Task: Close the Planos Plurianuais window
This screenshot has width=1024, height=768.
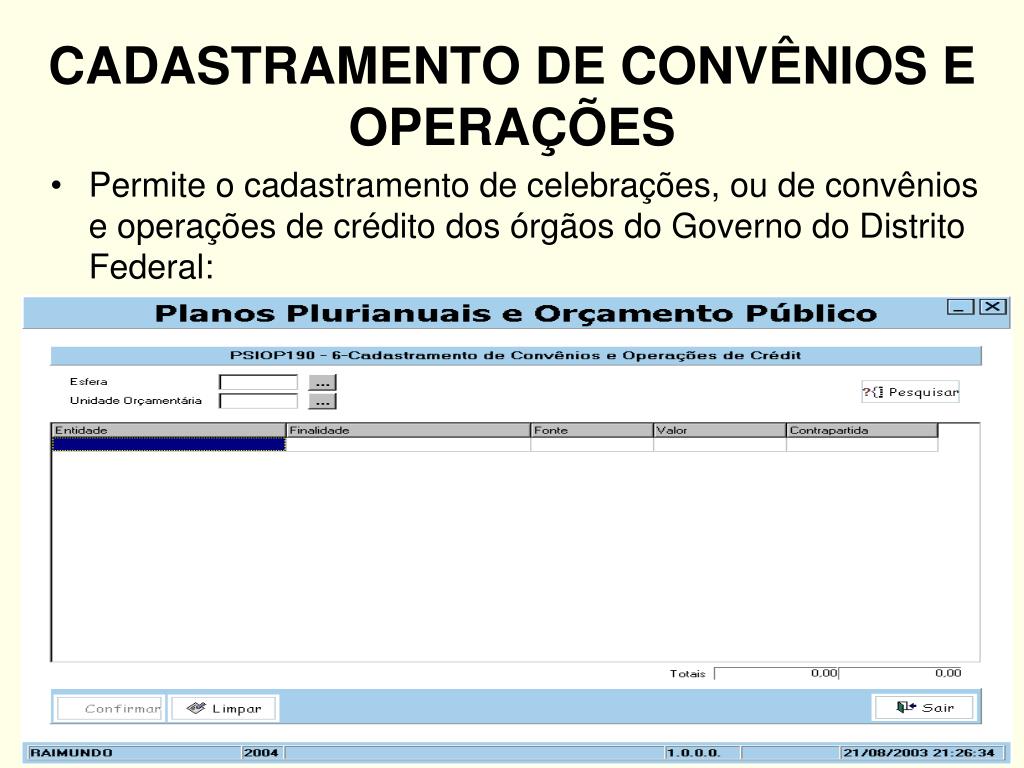Action: 993,306
